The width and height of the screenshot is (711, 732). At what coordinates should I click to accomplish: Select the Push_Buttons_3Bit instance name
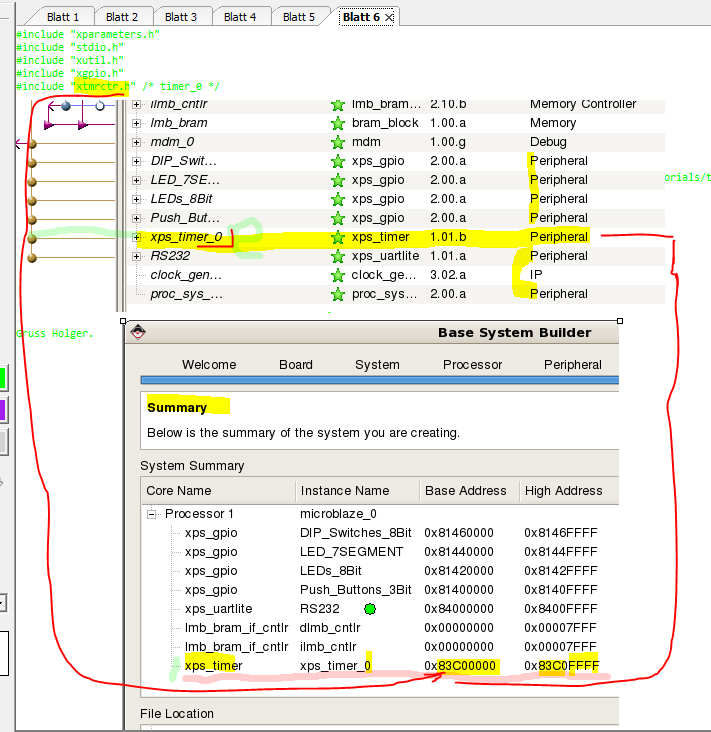[x=355, y=590]
